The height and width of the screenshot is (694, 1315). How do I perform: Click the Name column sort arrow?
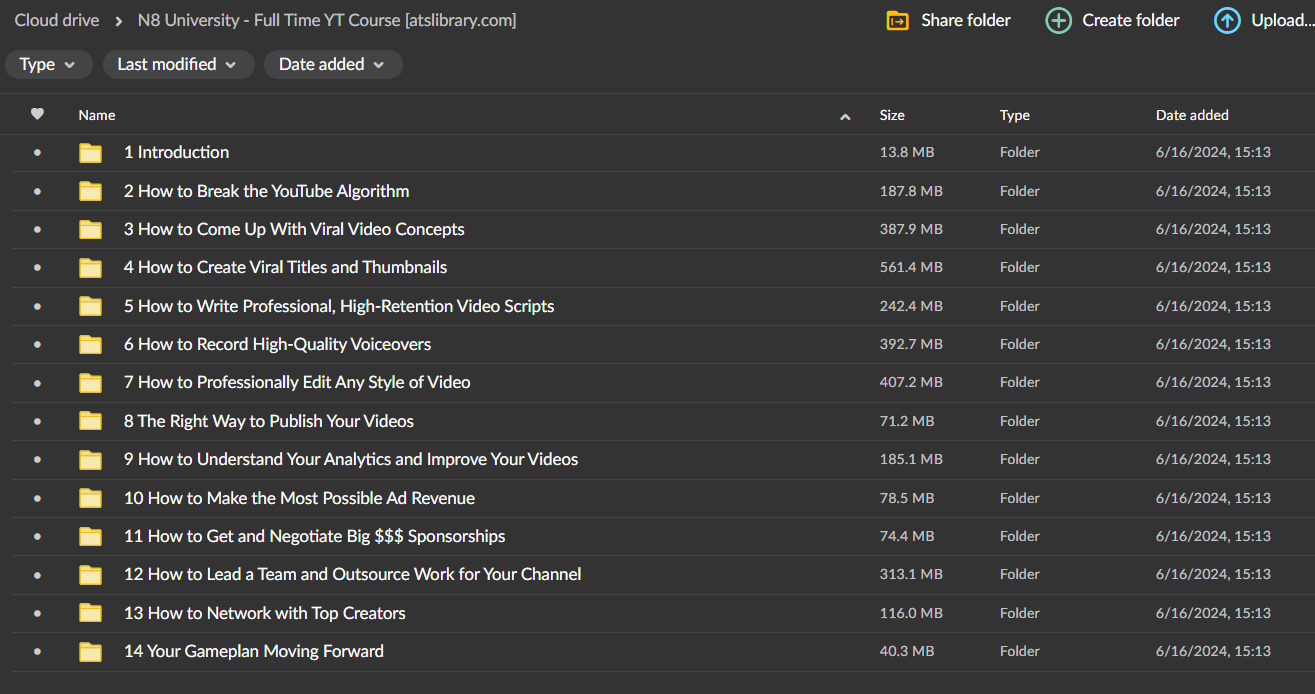point(845,116)
